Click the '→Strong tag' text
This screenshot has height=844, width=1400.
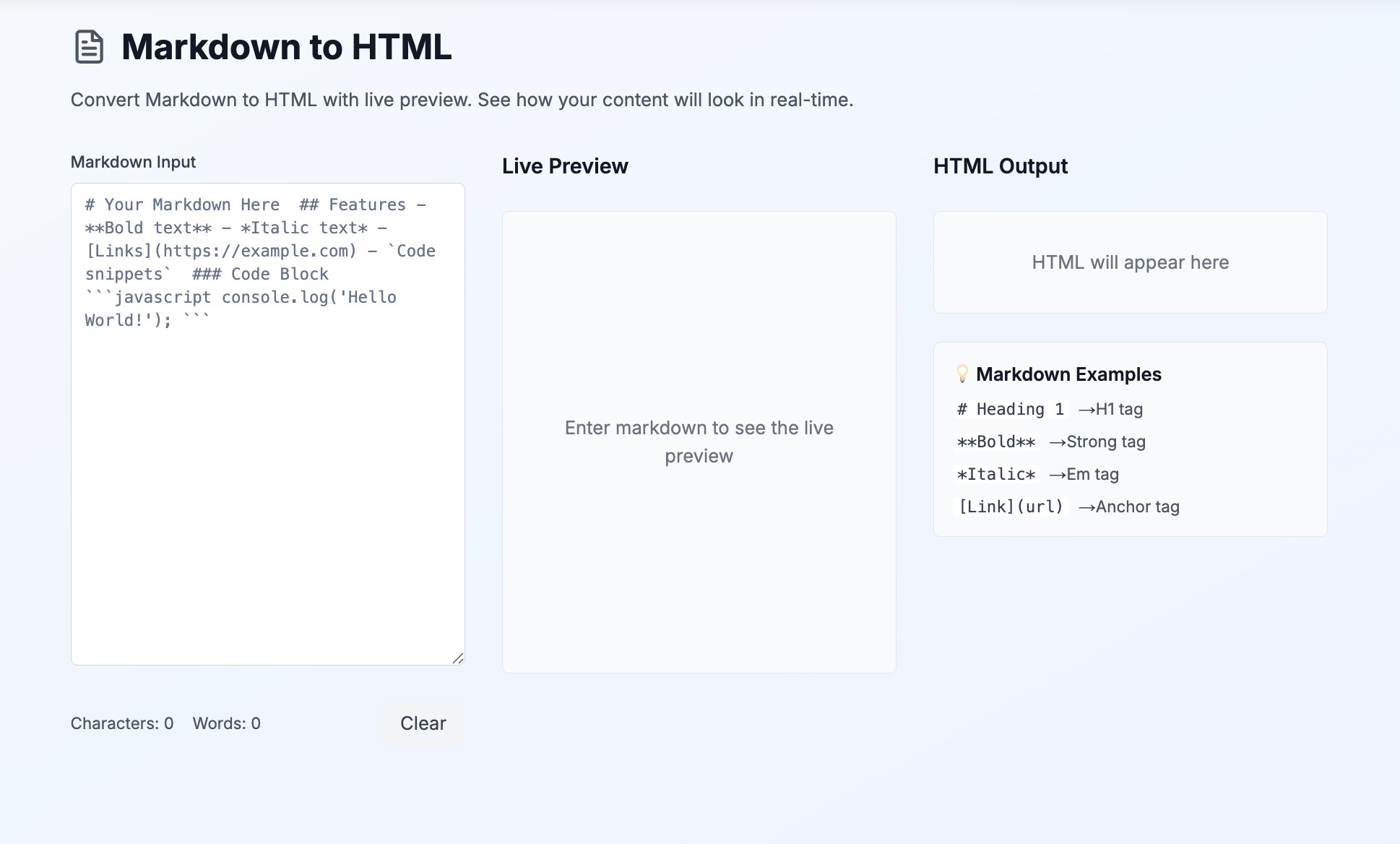pos(1097,442)
